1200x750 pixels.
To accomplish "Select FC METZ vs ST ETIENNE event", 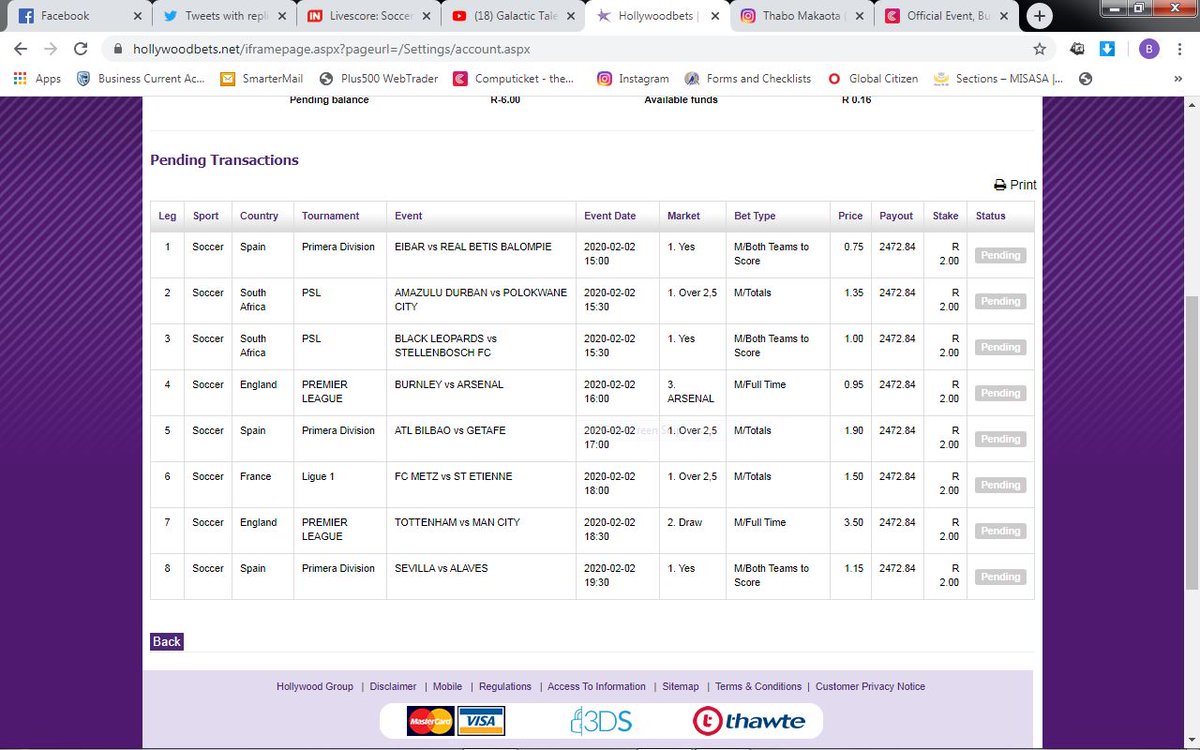I will click(453, 477).
